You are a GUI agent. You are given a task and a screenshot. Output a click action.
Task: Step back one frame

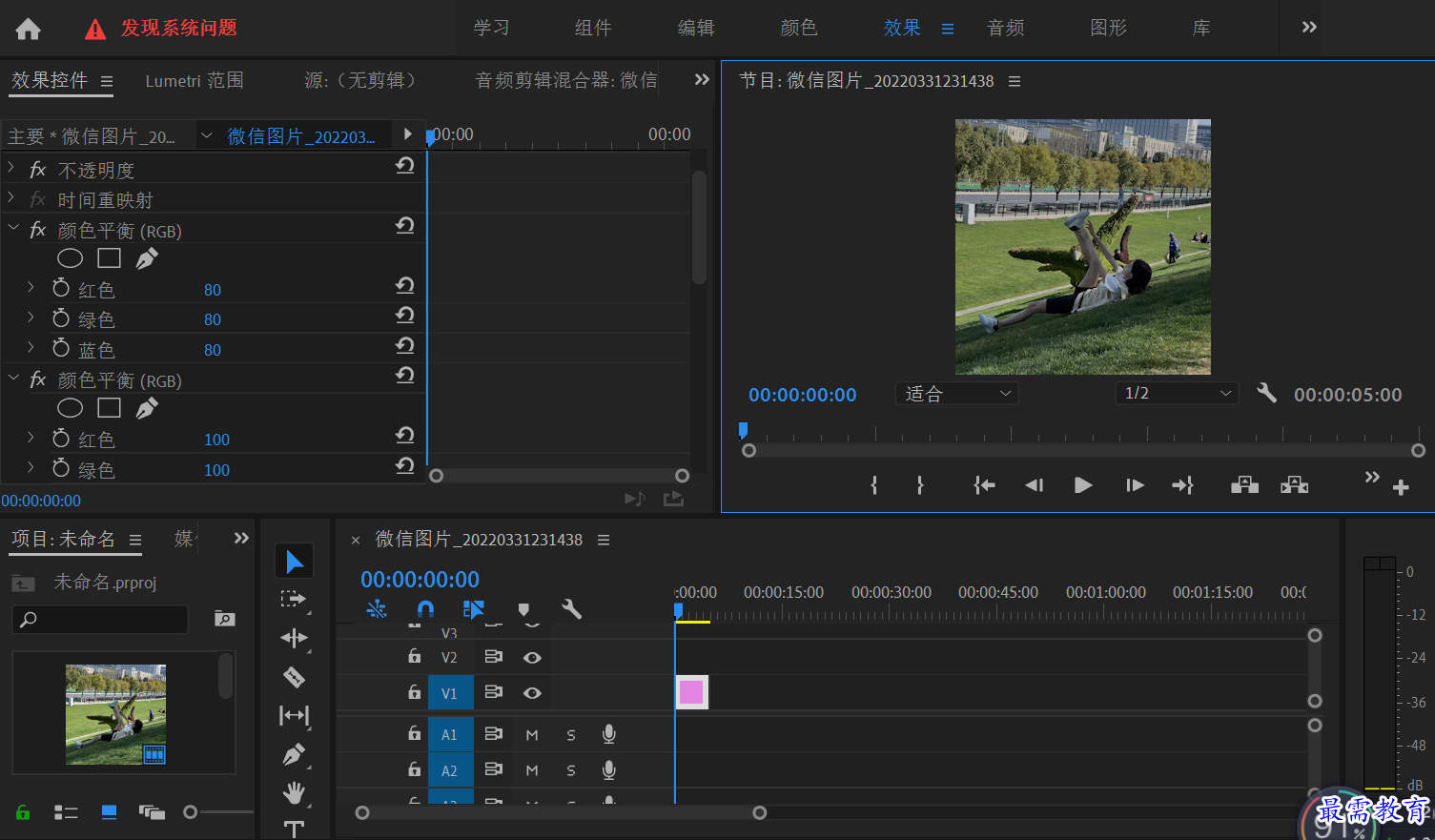tap(1034, 485)
